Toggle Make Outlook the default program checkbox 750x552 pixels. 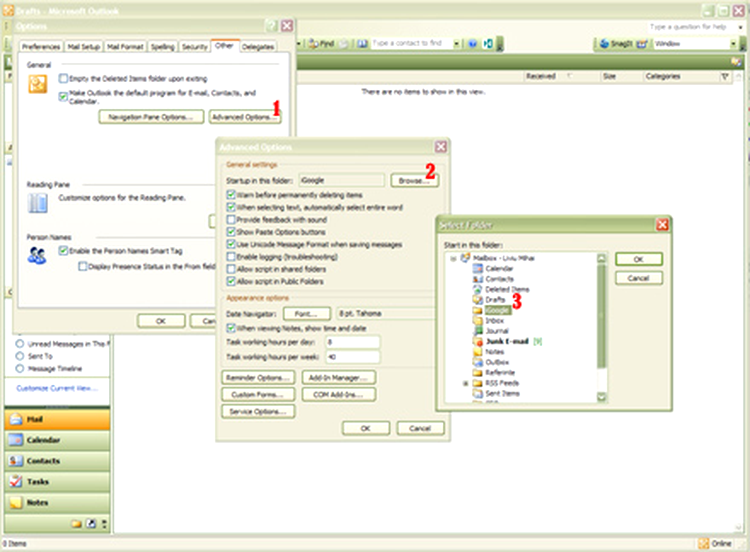(63, 97)
